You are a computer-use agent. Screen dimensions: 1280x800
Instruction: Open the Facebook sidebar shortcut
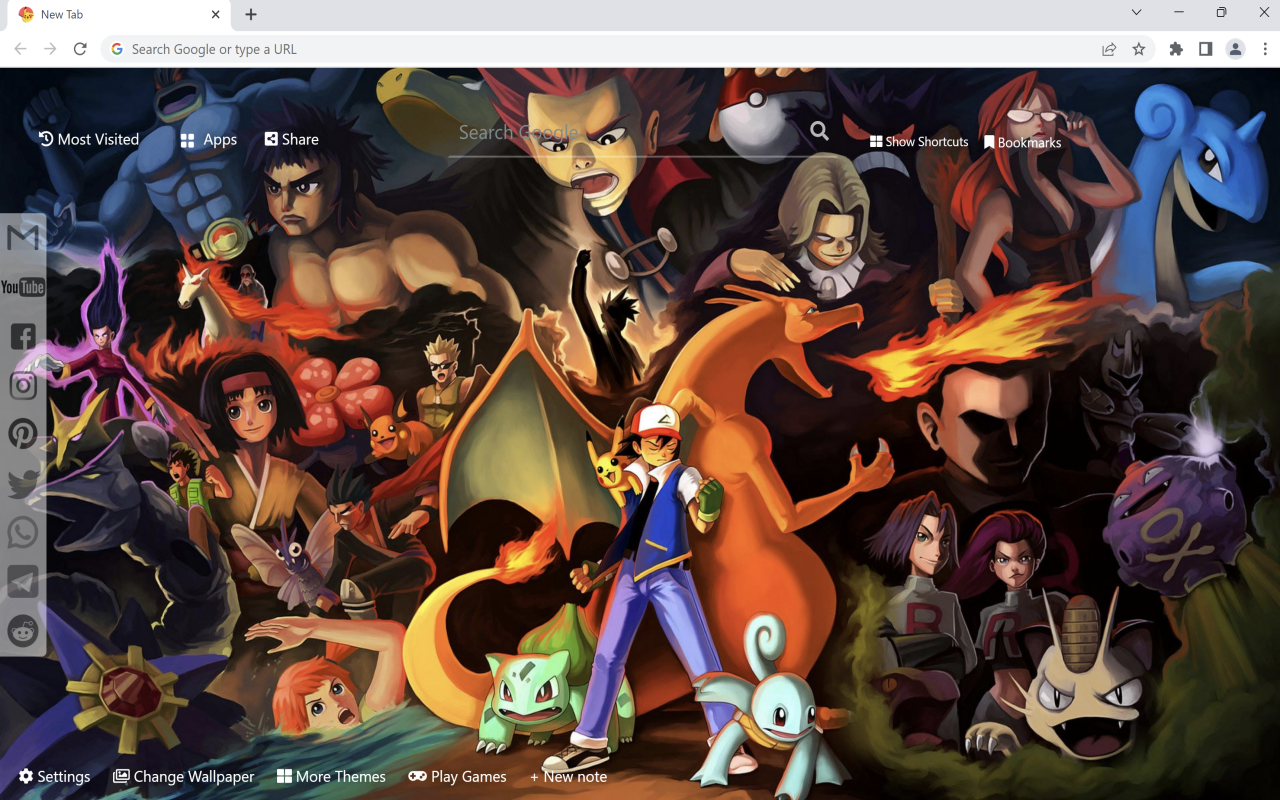pyautogui.click(x=23, y=336)
